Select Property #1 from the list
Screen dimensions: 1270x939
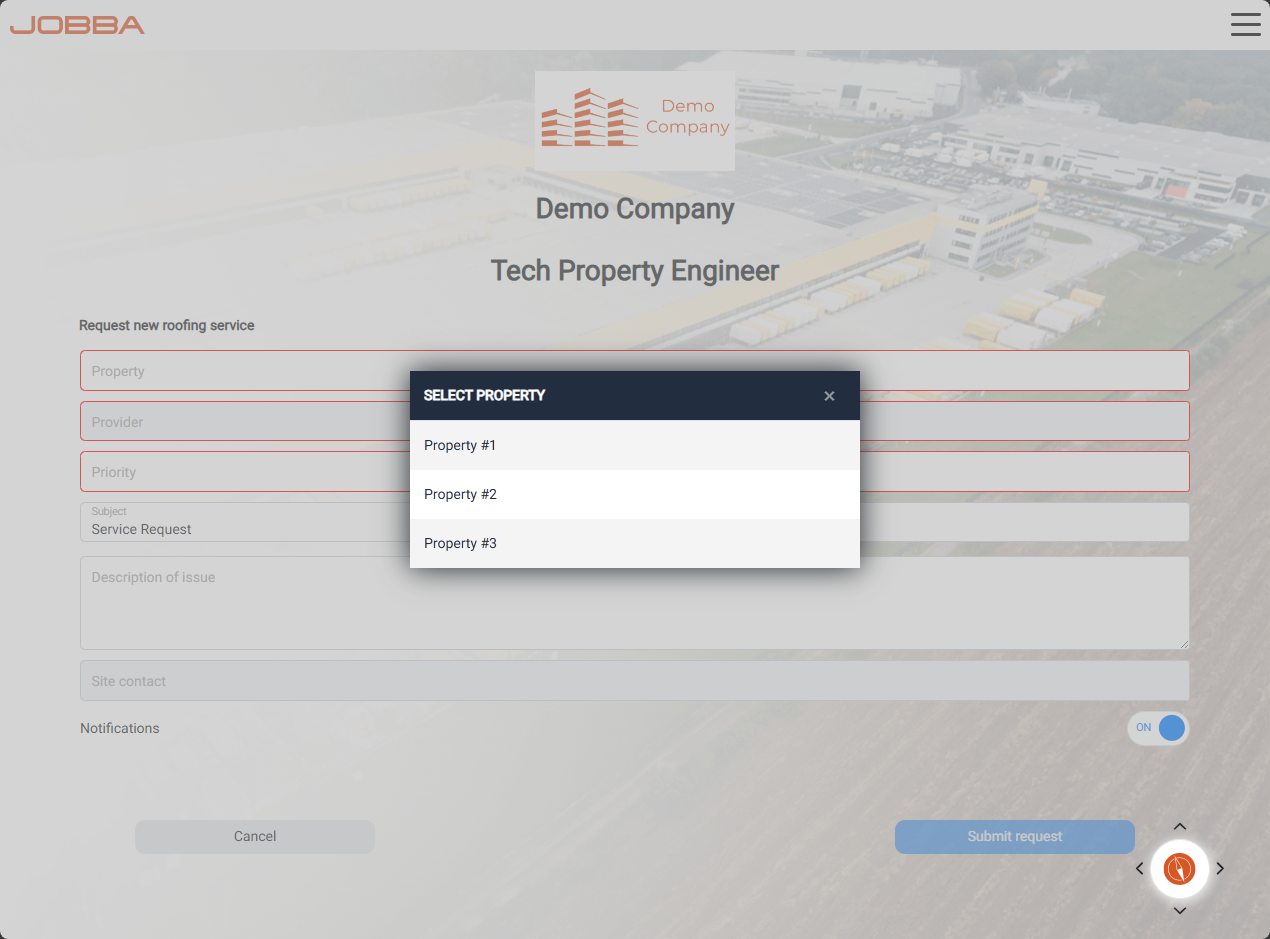point(634,445)
